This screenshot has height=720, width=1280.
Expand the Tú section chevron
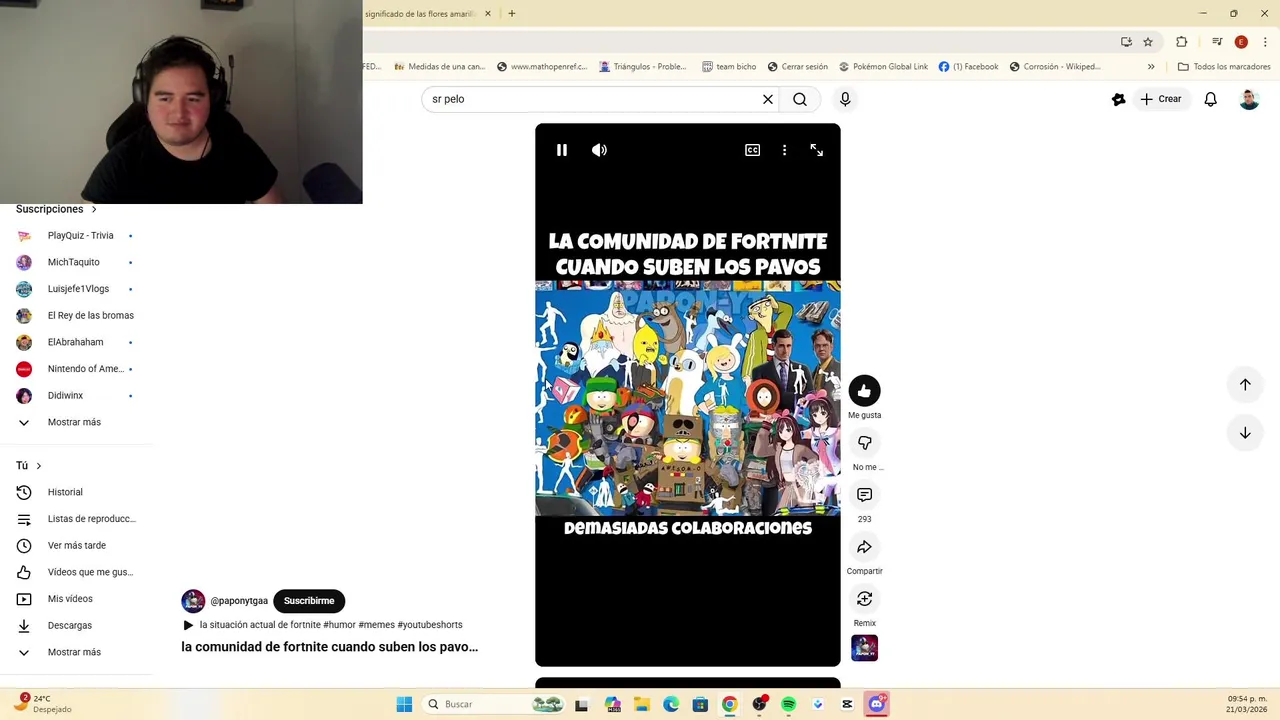click(39, 466)
